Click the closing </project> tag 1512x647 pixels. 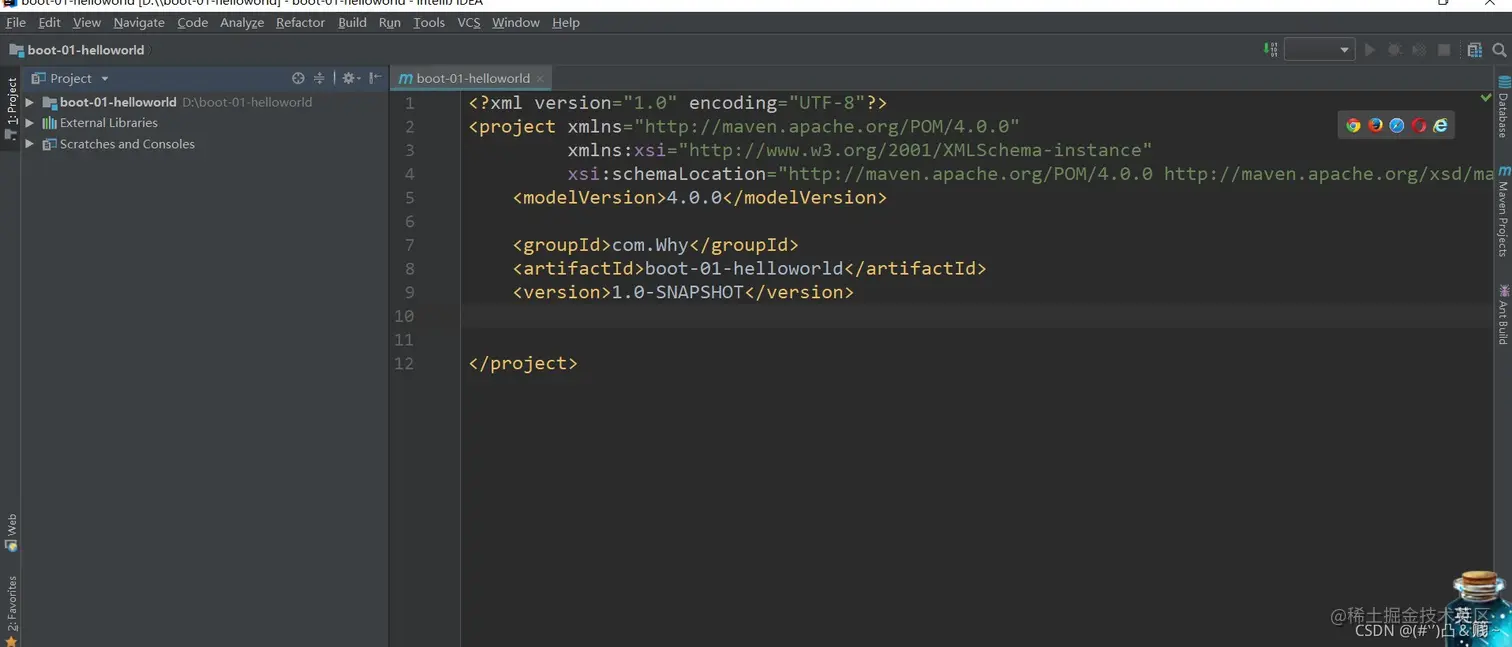pos(523,363)
